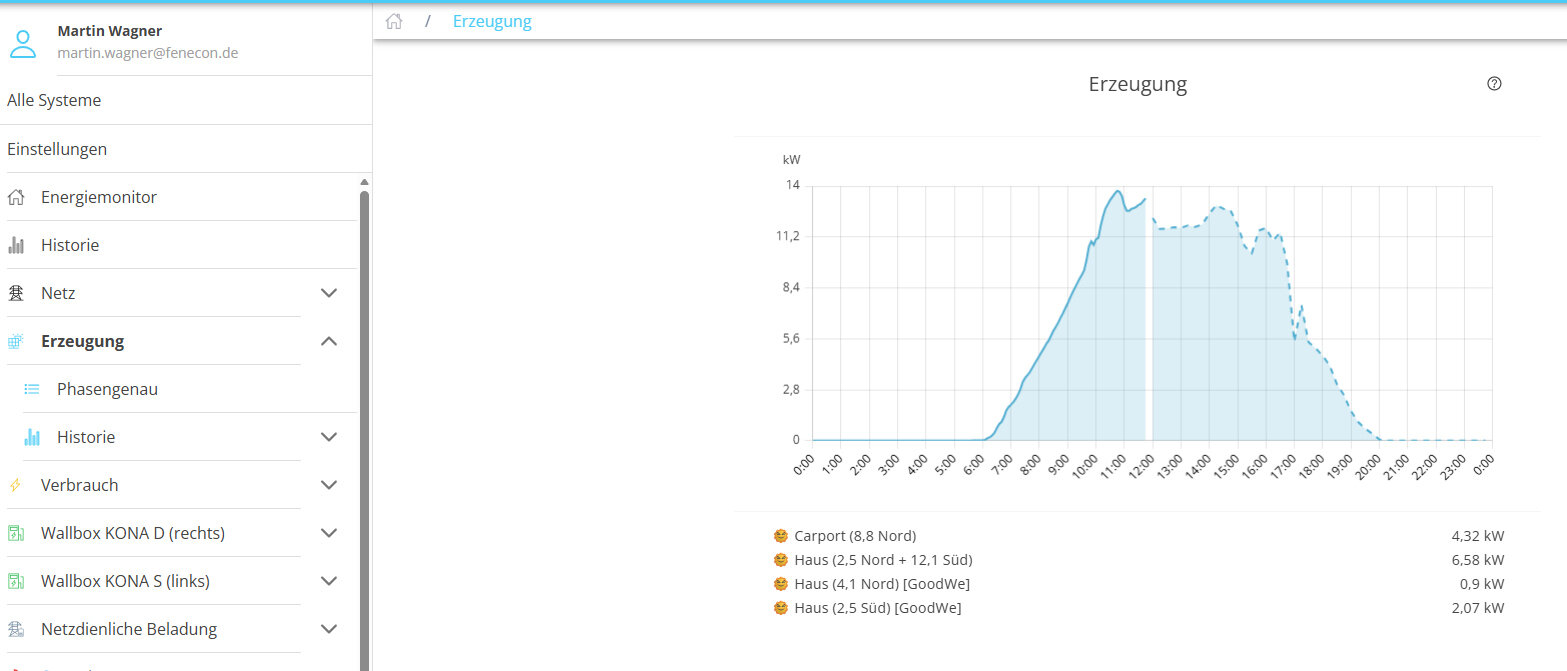The height and width of the screenshot is (671, 1567).
Task: Click the Wallbox KONA D charger icon
Action: [x=16, y=533]
